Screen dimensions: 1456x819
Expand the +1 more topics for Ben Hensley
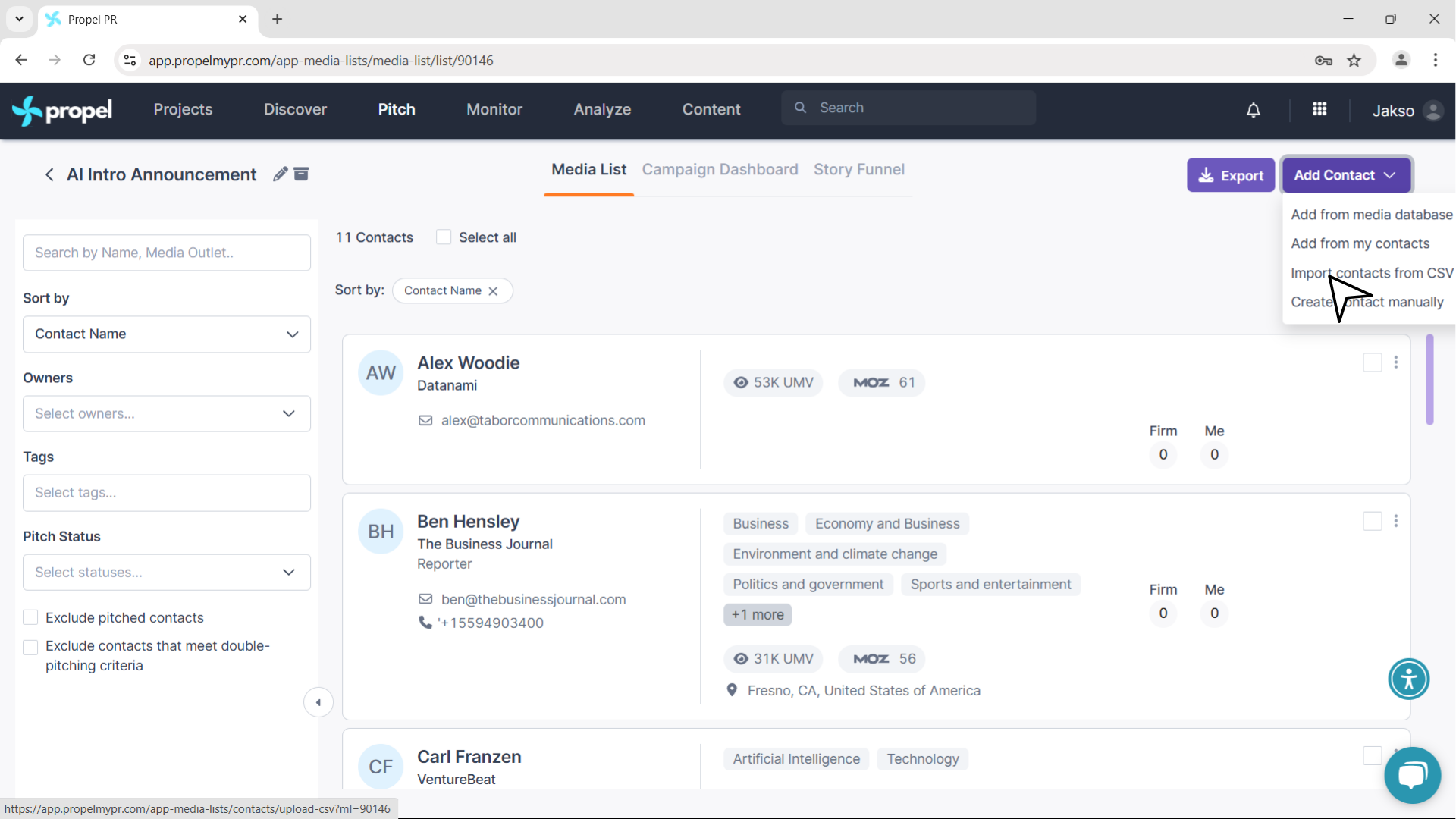(758, 615)
